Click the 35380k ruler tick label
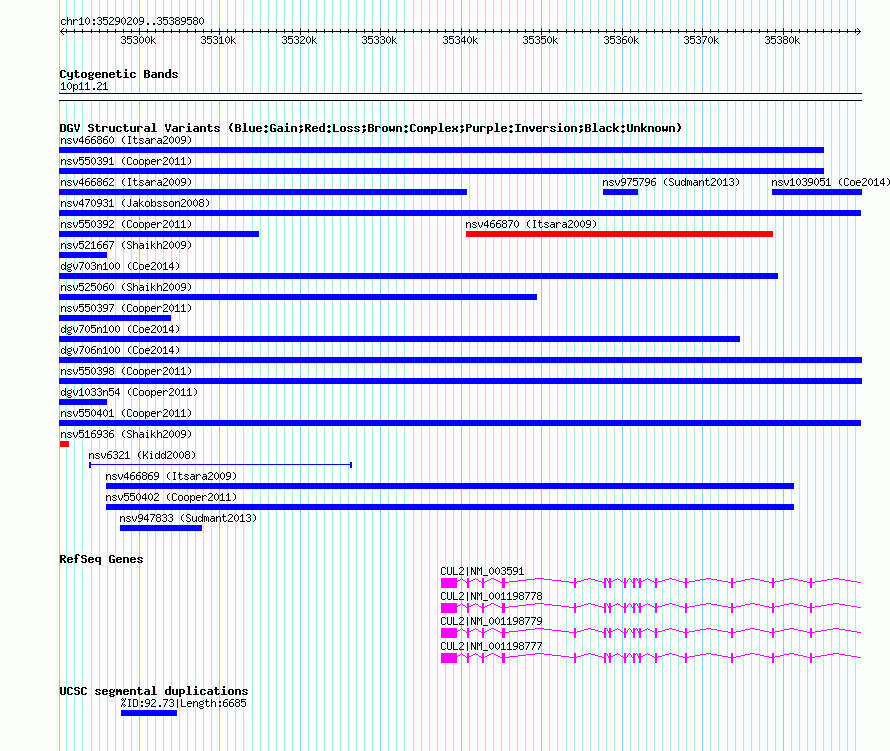 point(782,40)
